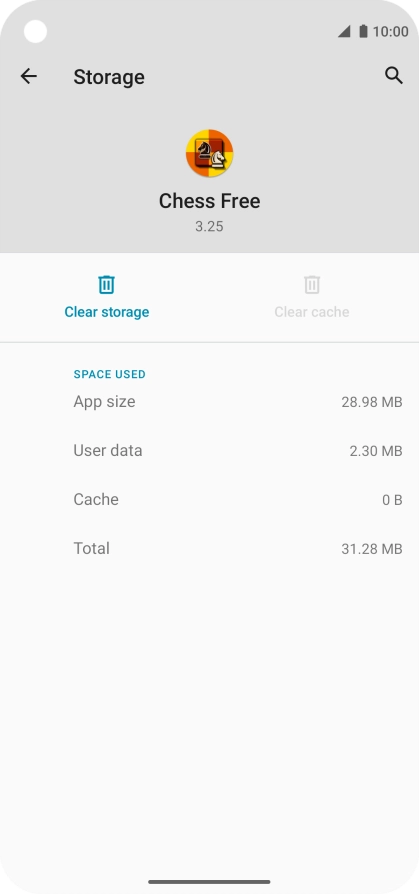Select the Cache row
The height and width of the screenshot is (894, 419).
[x=209, y=499]
